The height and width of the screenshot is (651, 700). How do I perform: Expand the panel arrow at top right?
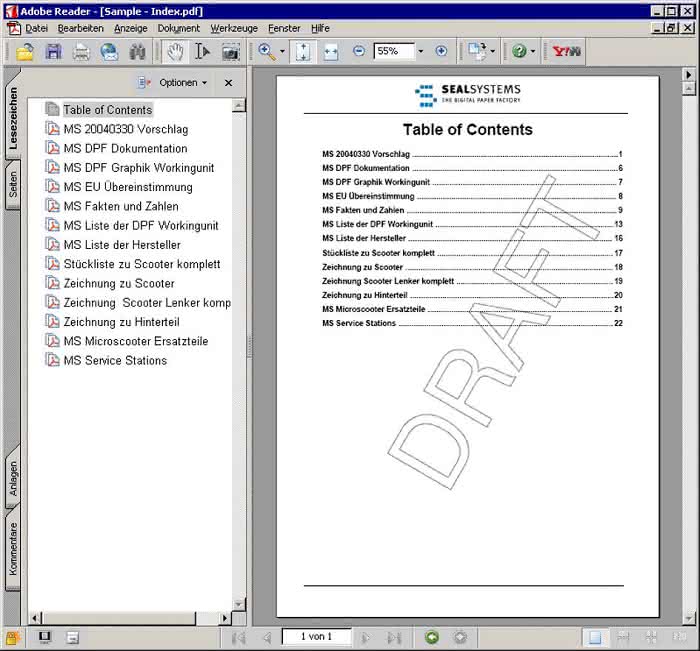(x=689, y=75)
